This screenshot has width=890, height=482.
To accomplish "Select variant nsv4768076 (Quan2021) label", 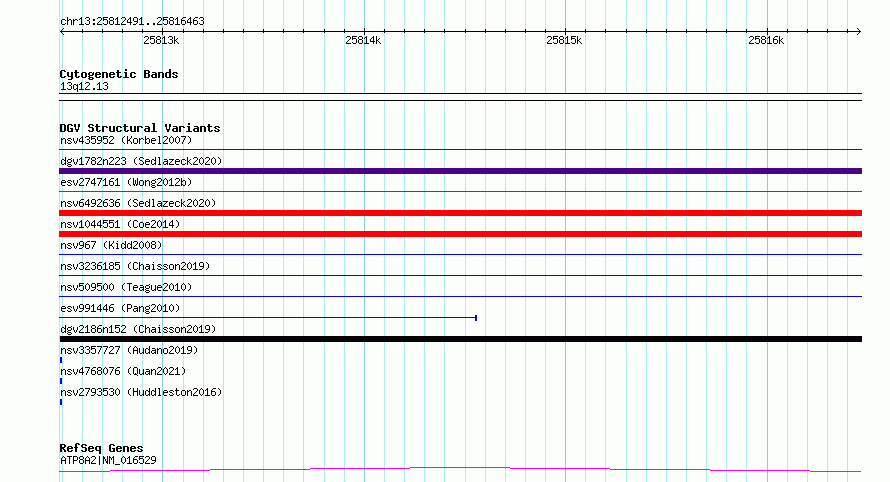I will pyautogui.click(x=123, y=371).
